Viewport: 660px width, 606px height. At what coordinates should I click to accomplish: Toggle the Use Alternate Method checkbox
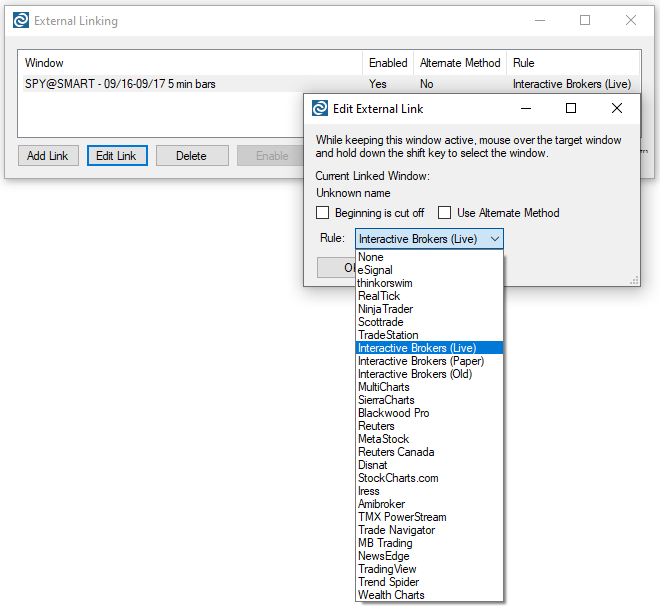tap(445, 213)
